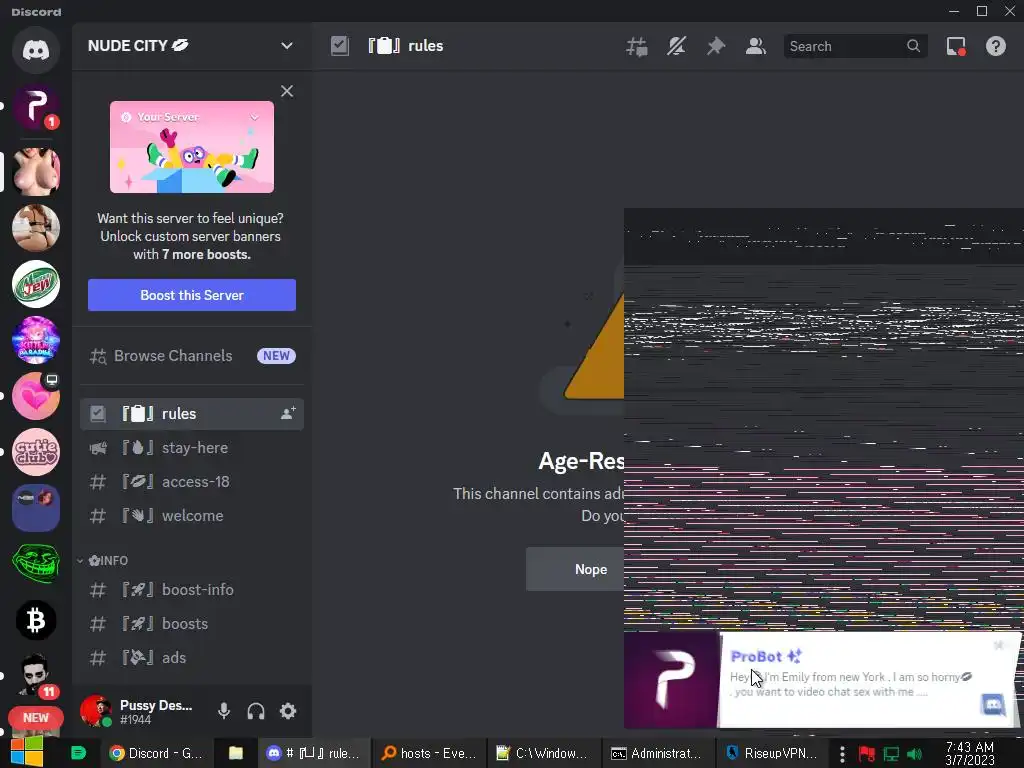Open the Bitcoin server icon

pyautogui.click(x=36, y=620)
